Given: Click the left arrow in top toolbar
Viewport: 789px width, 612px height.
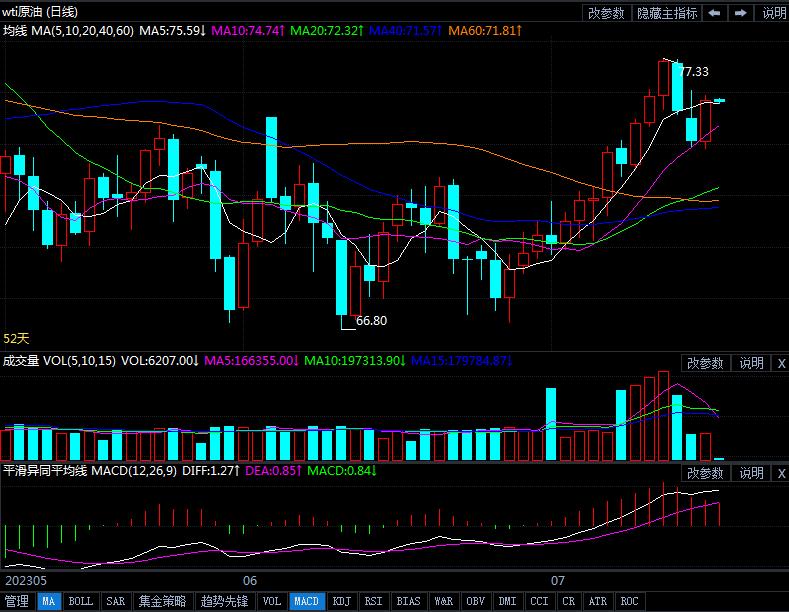Looking at the screenshot, I should [x=714, y=13].
